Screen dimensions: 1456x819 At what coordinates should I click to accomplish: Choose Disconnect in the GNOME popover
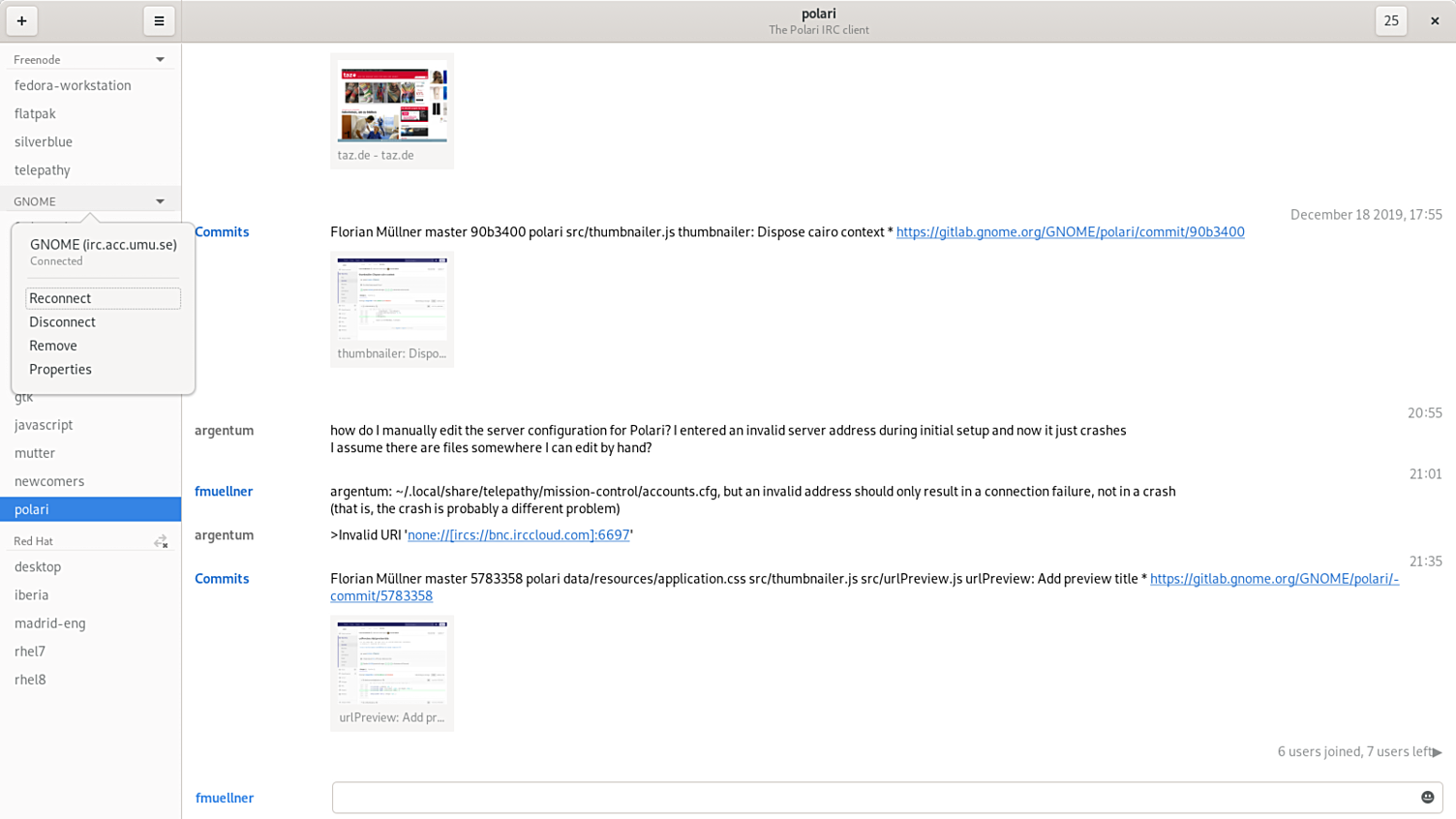[x=62, y=321]
